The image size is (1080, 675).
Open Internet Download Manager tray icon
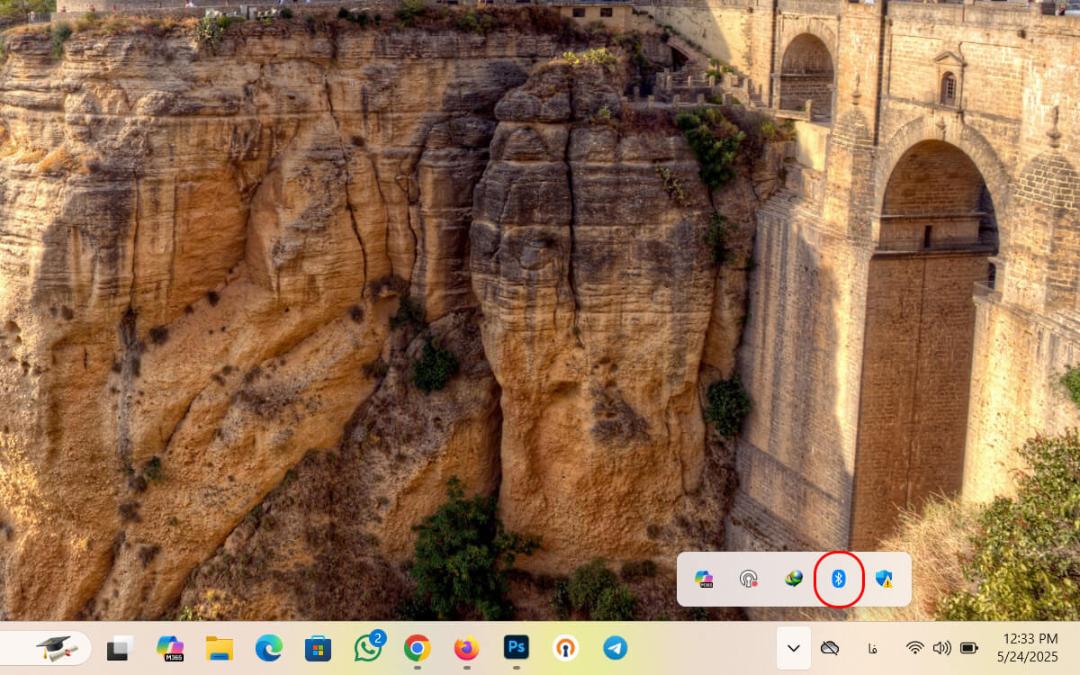pos(793,579)
